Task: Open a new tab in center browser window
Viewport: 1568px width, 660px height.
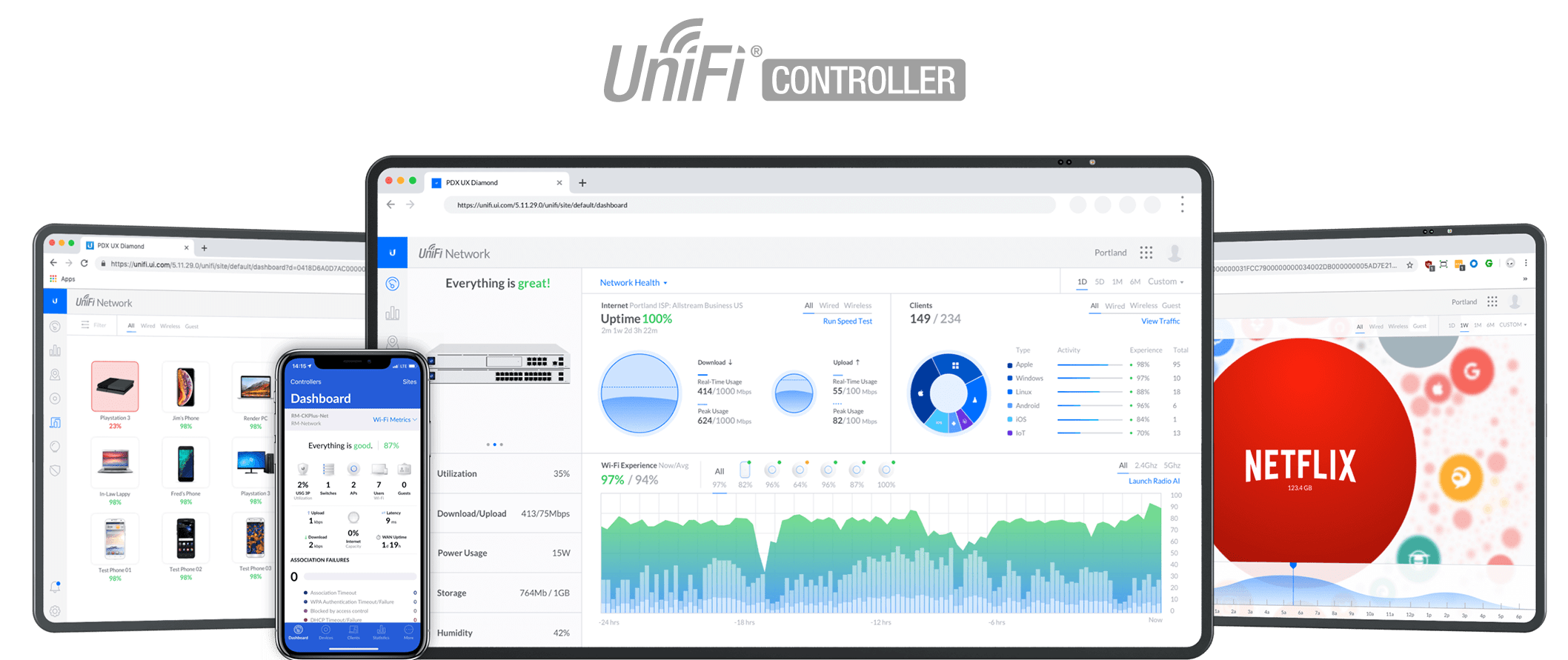Action: pos(582,183)
